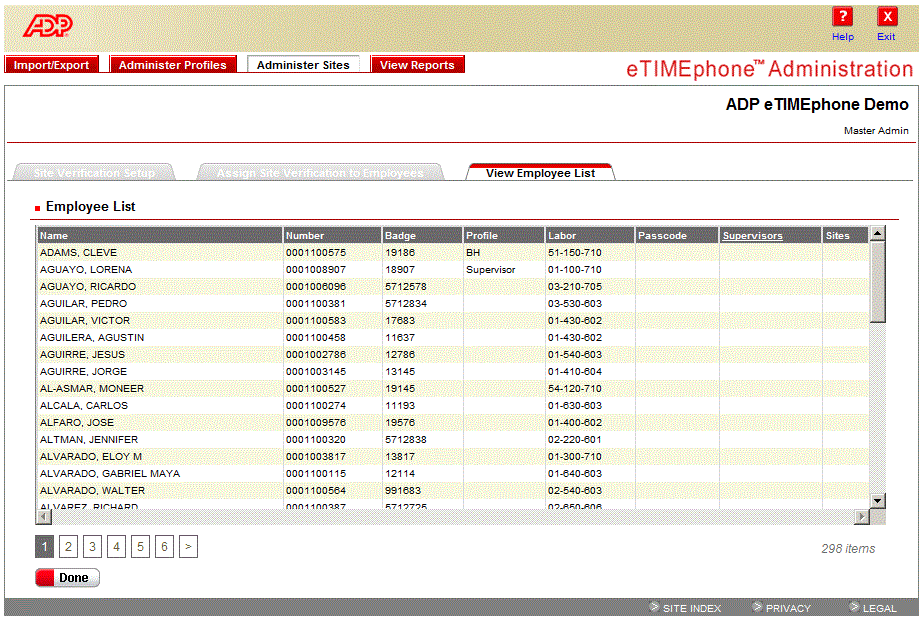
Task: Click the Help link text
Action: click(x=843, y=37)
